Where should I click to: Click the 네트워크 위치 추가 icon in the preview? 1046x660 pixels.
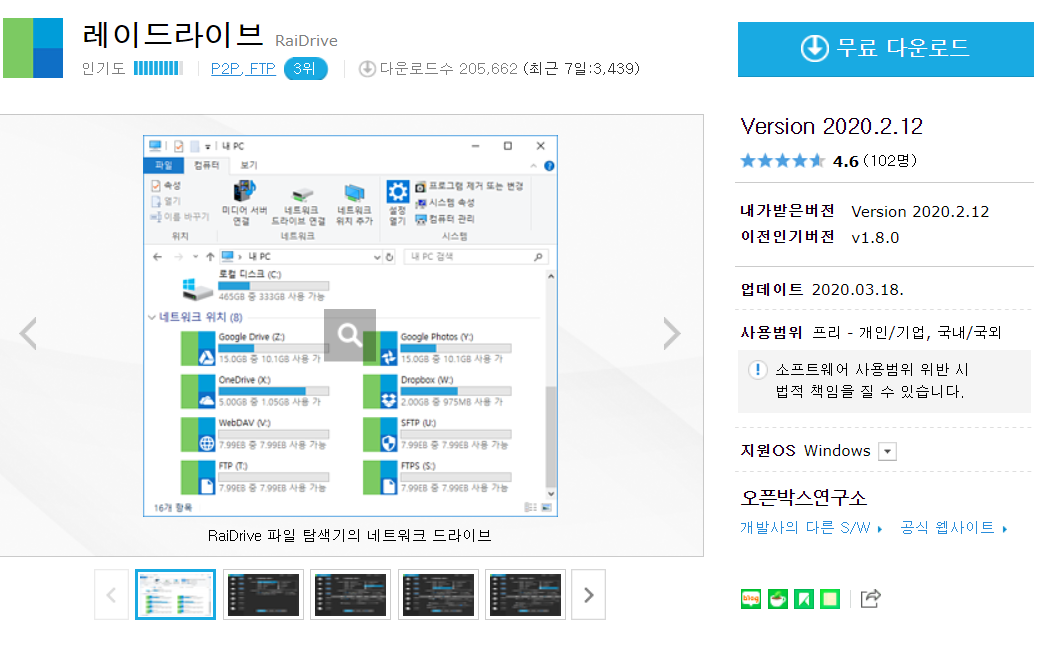[x=354, y=194]
